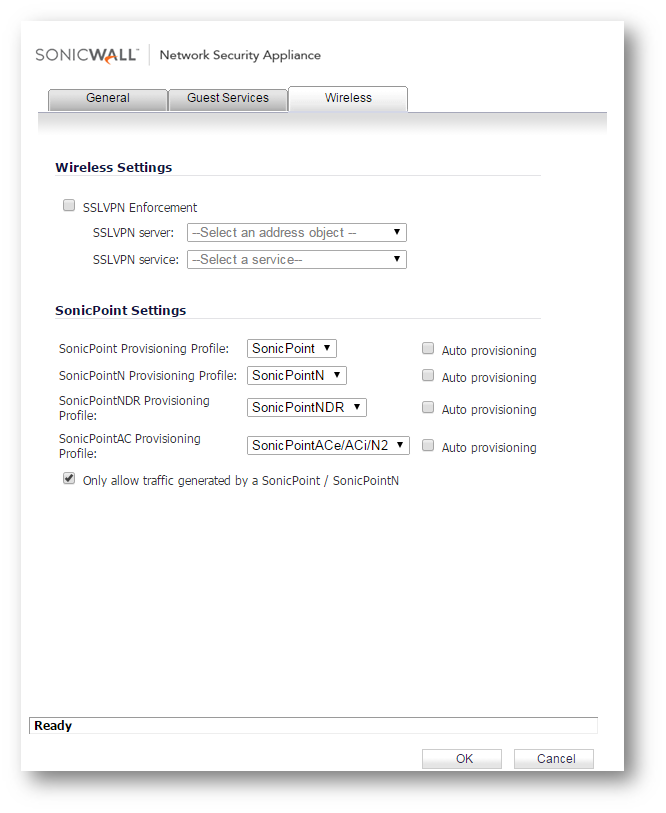Image resolution: width=666 pixels, height=813 pixels.
Task: Select the Wireless tab
Action: tap(348, 99)
